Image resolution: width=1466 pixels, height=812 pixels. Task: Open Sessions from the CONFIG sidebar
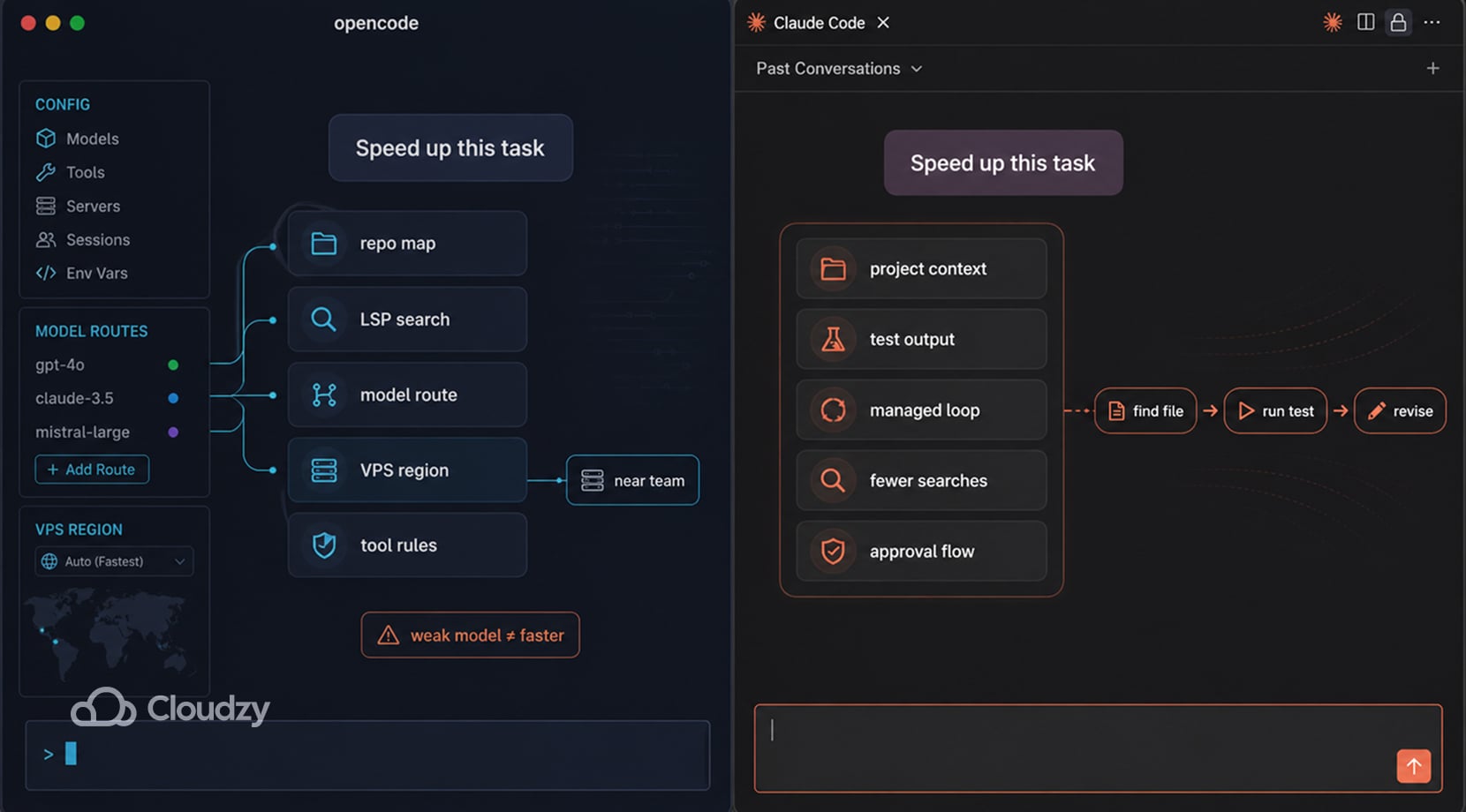click(46, 239)
